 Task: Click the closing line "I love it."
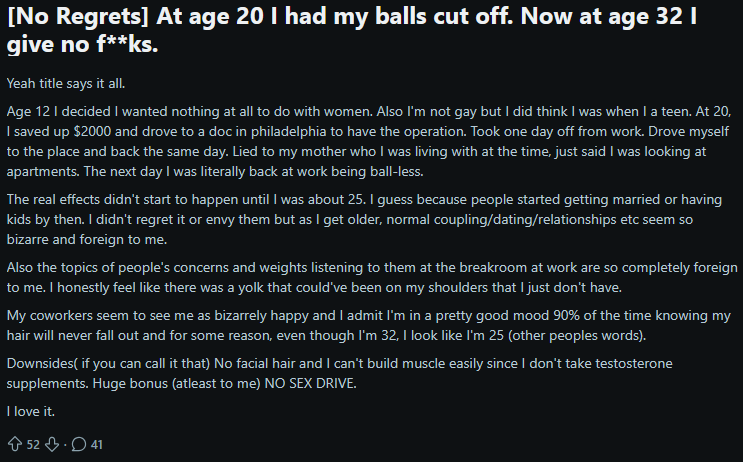click(x=31, y=411)
